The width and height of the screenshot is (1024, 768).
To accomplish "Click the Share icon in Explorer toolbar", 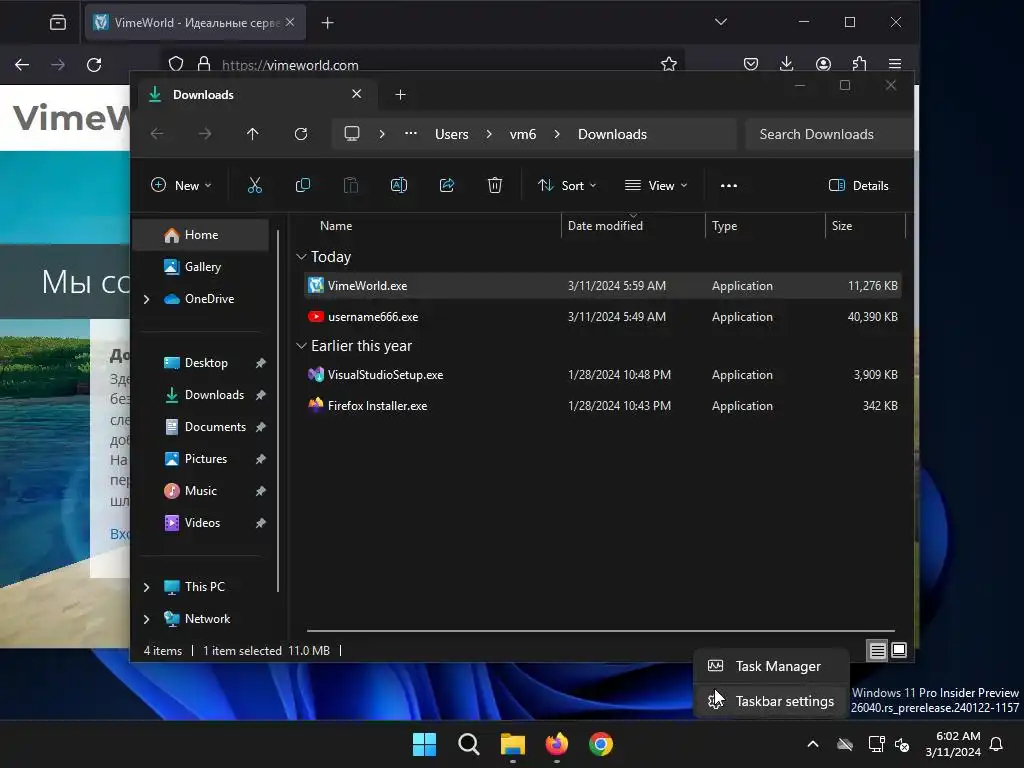I will click(447, 185).
